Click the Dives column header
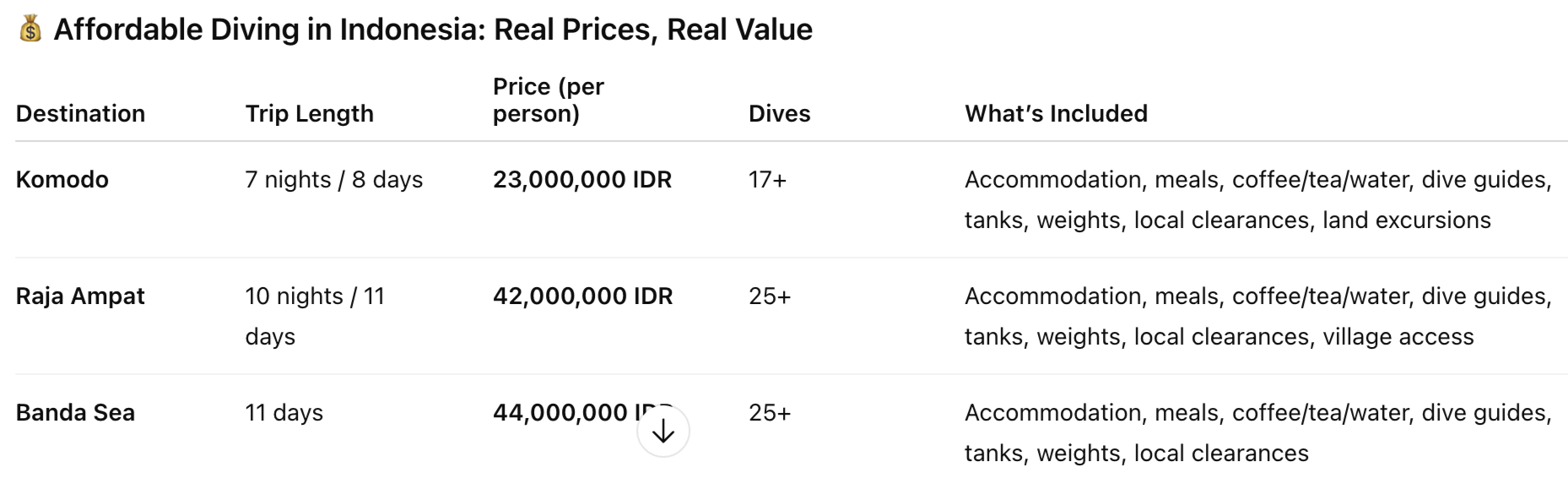This screenshot has width=1568, height=478. 779,113
